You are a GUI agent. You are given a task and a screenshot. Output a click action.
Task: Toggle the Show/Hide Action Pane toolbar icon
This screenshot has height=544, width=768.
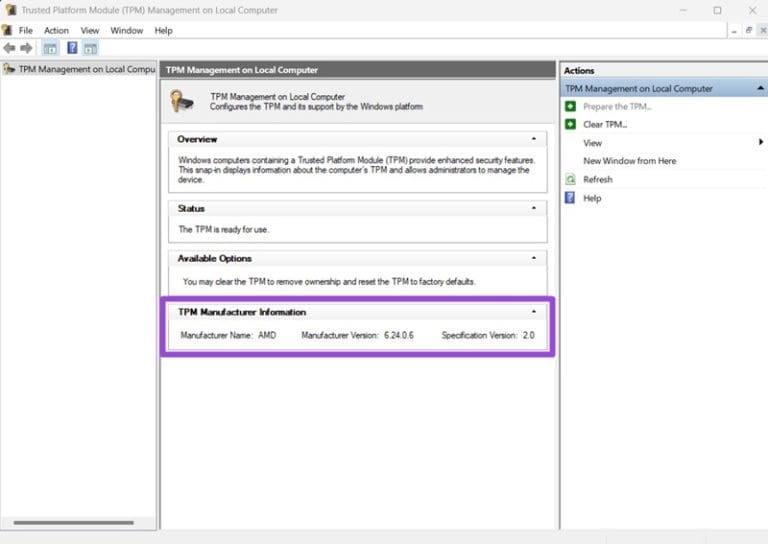tap(90, 48)
